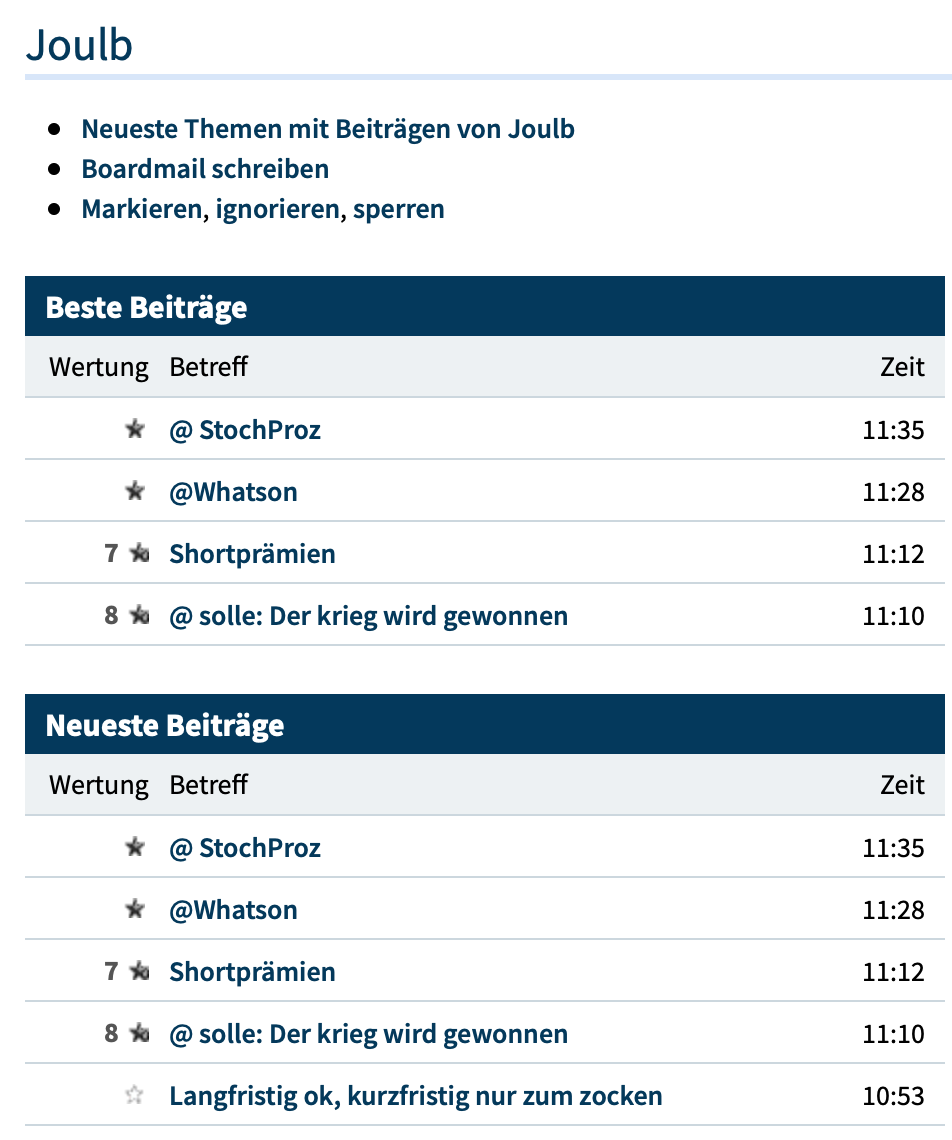
Task: Open the Boardmail schreiben link
Action: (205, 168)
